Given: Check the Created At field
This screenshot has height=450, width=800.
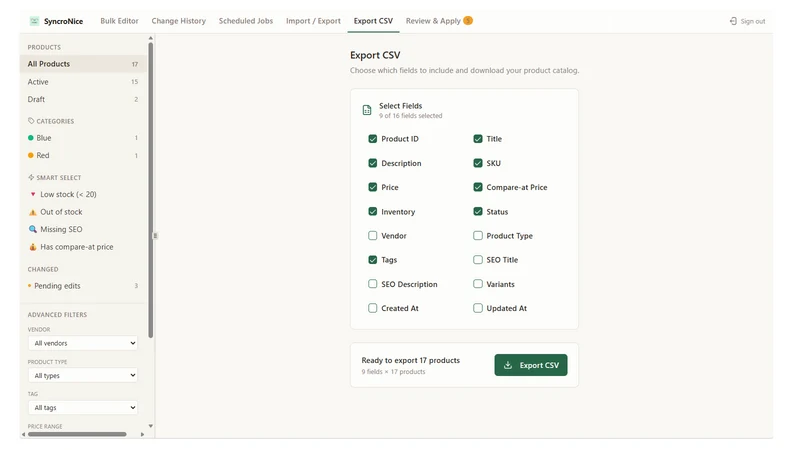Looking at the screenshot, I should tap(372, 308).
